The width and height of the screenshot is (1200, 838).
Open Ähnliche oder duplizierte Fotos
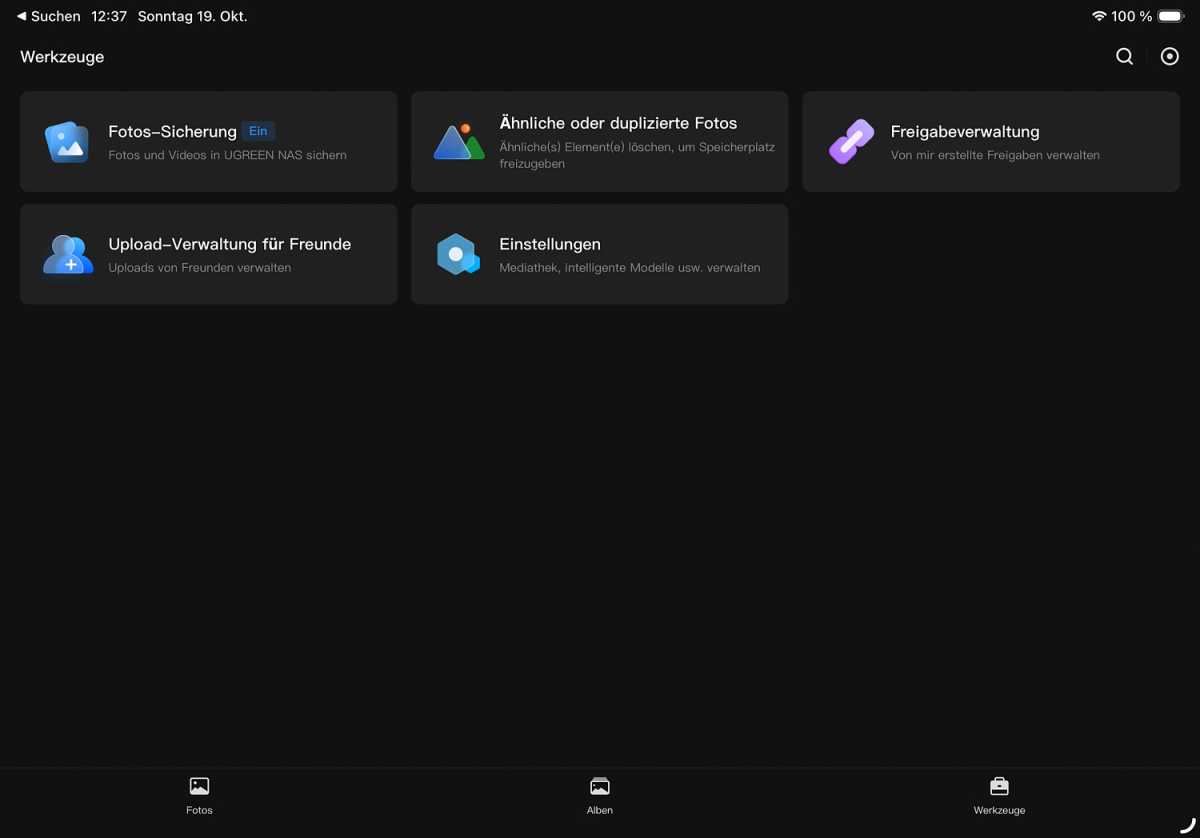(x=618, y=123)
